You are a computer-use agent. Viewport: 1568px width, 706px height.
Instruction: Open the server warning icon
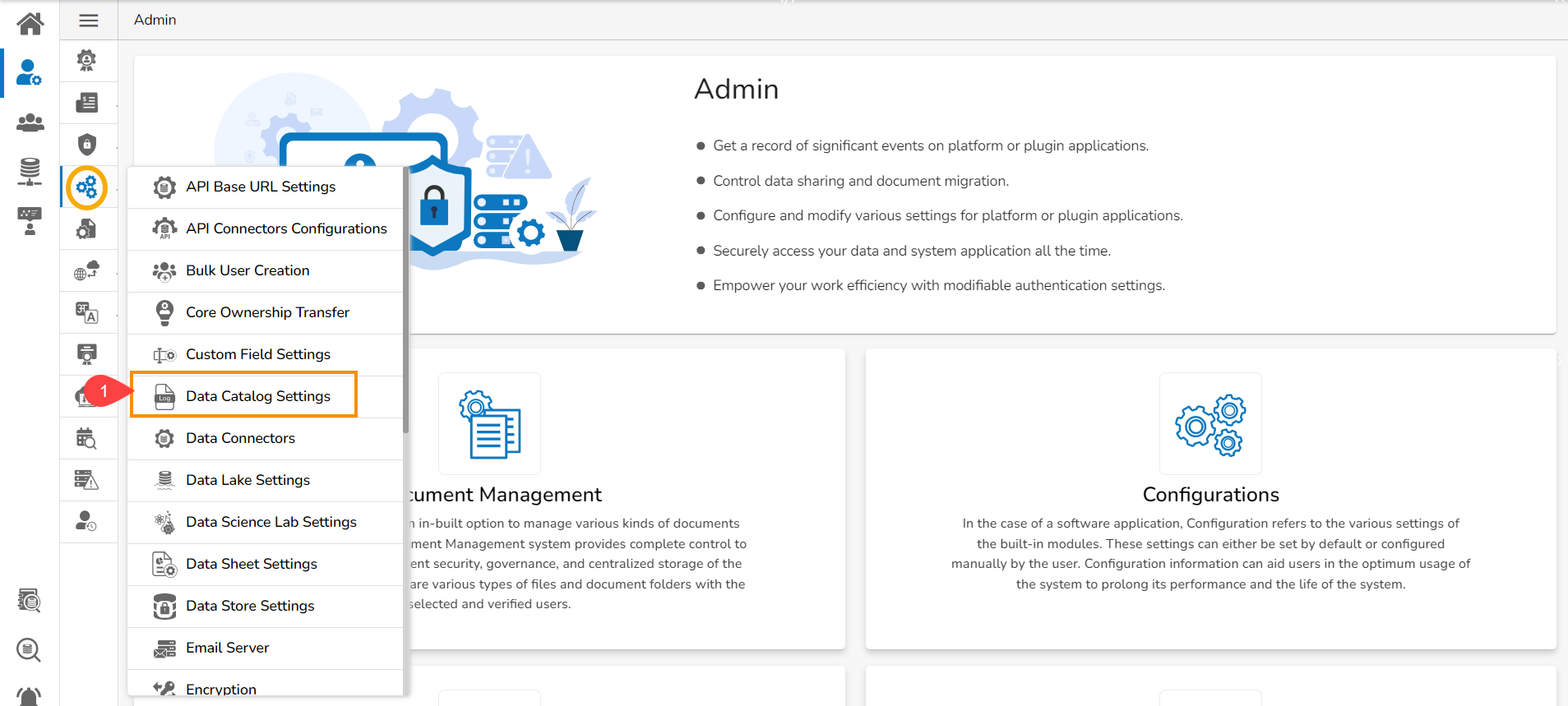[86, 480]
